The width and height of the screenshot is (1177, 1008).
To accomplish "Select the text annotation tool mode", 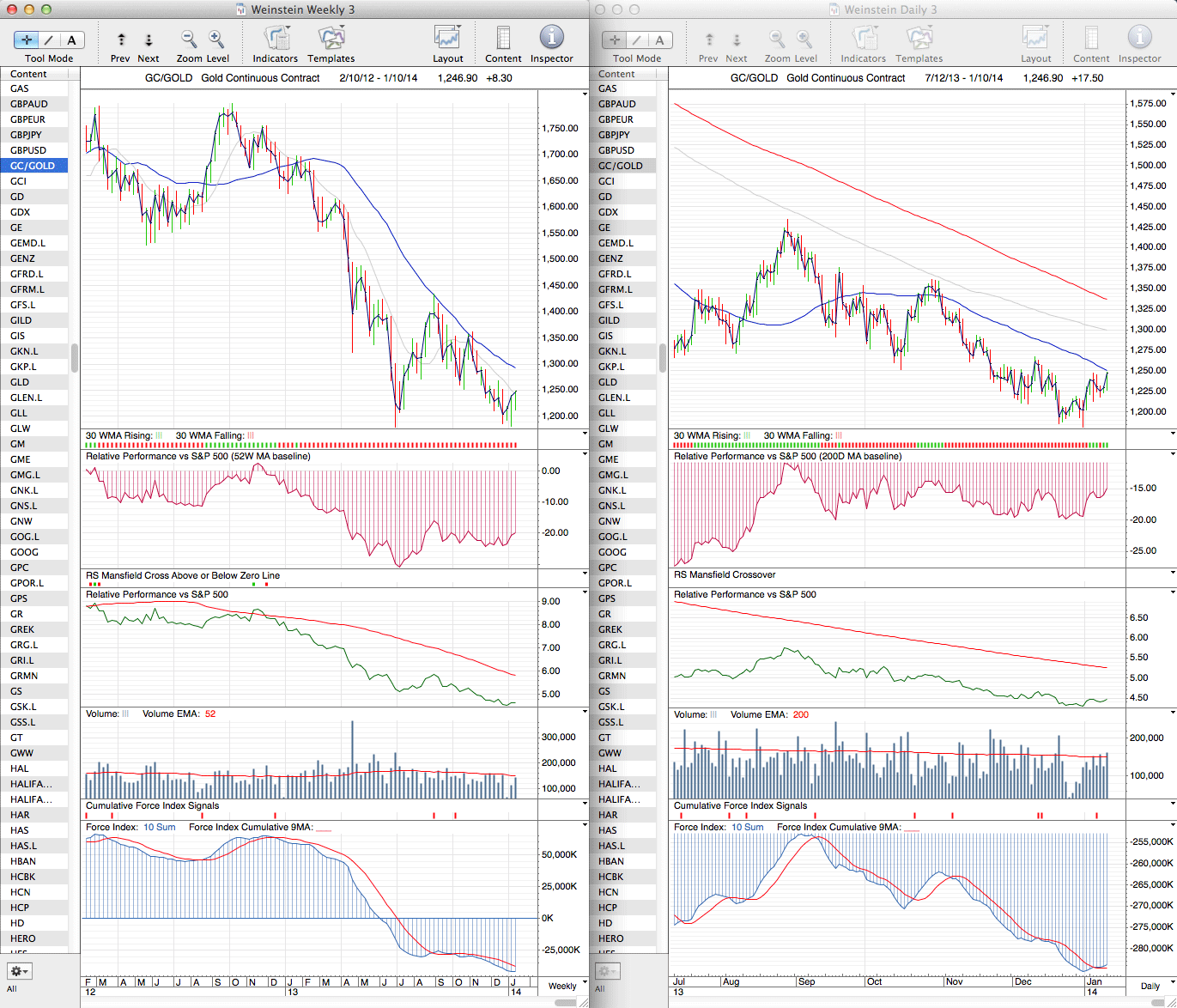I will pos(71,39).
